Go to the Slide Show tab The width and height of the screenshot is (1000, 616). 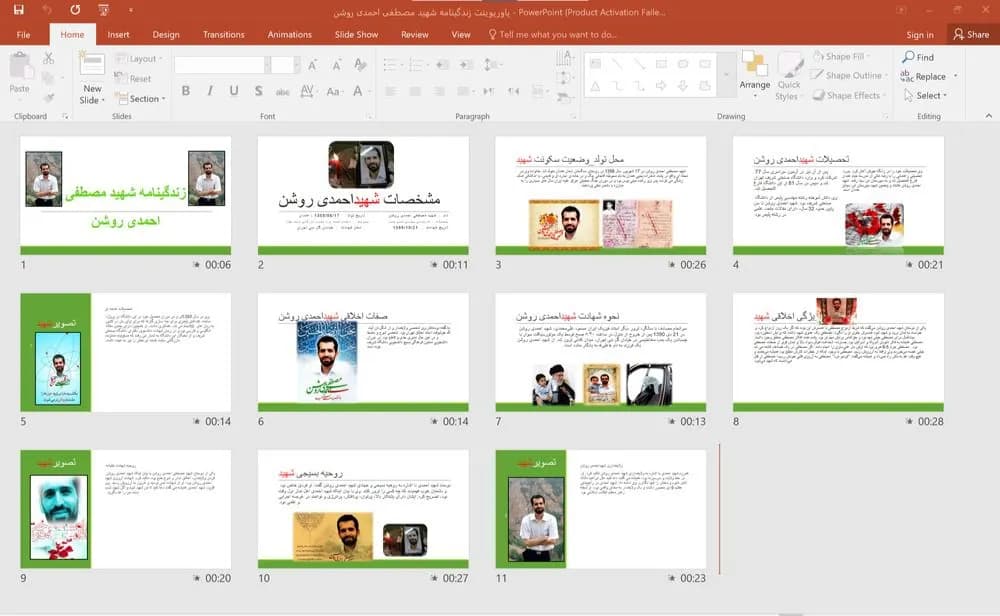(x=356, y=34)
